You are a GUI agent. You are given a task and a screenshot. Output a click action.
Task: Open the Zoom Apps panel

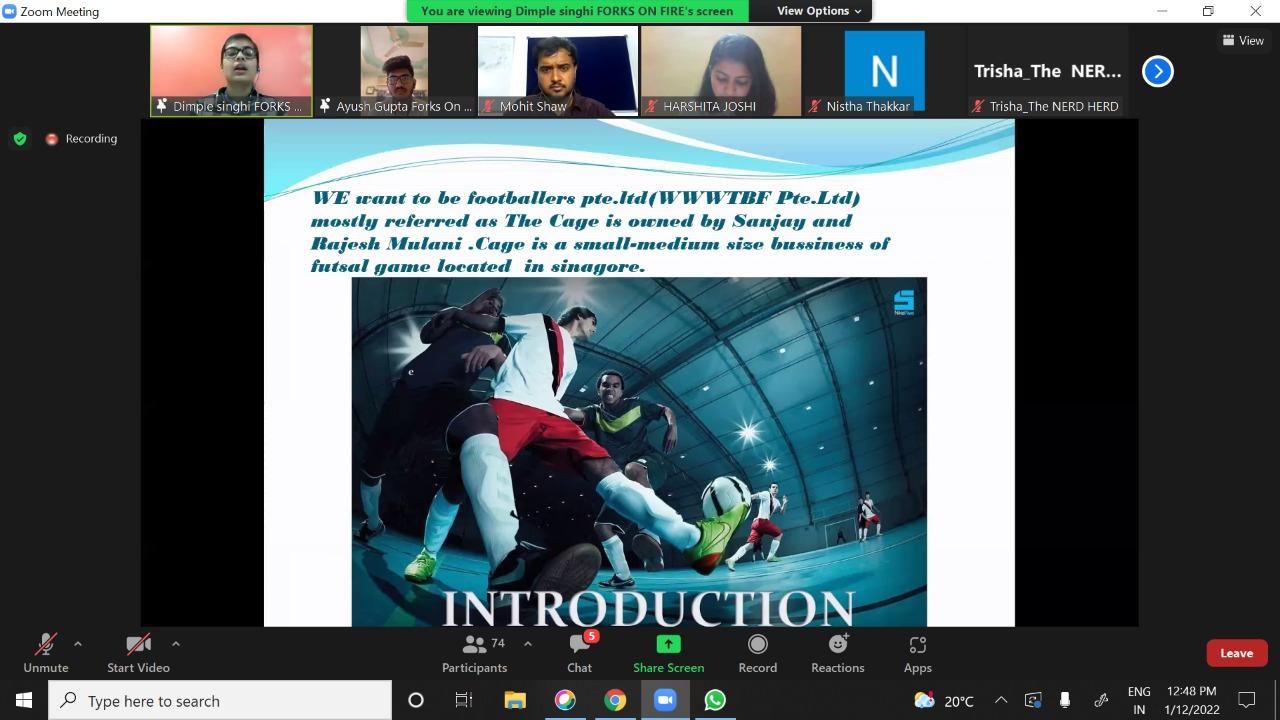click(917, 653)
